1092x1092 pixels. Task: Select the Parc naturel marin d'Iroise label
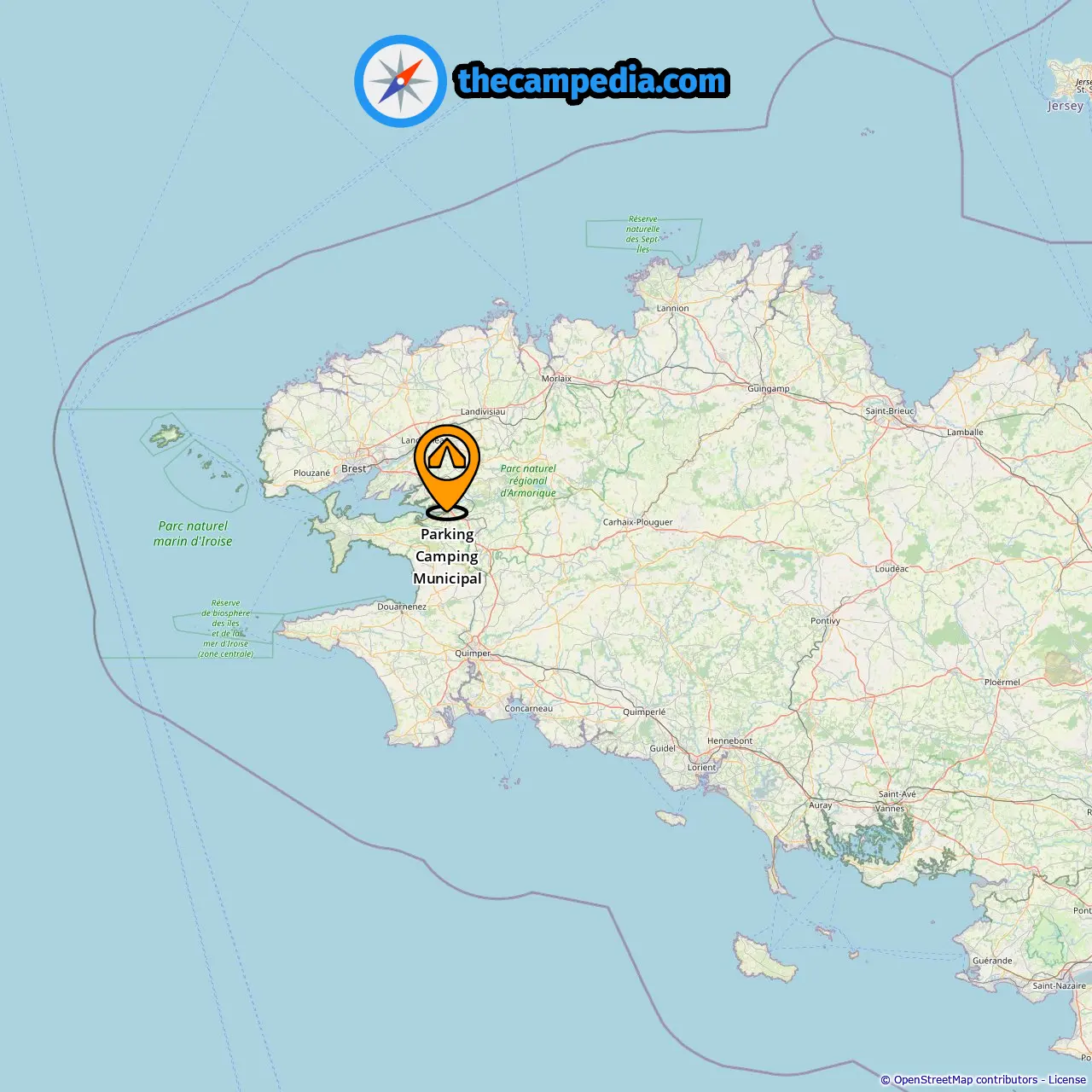point(193,534)
